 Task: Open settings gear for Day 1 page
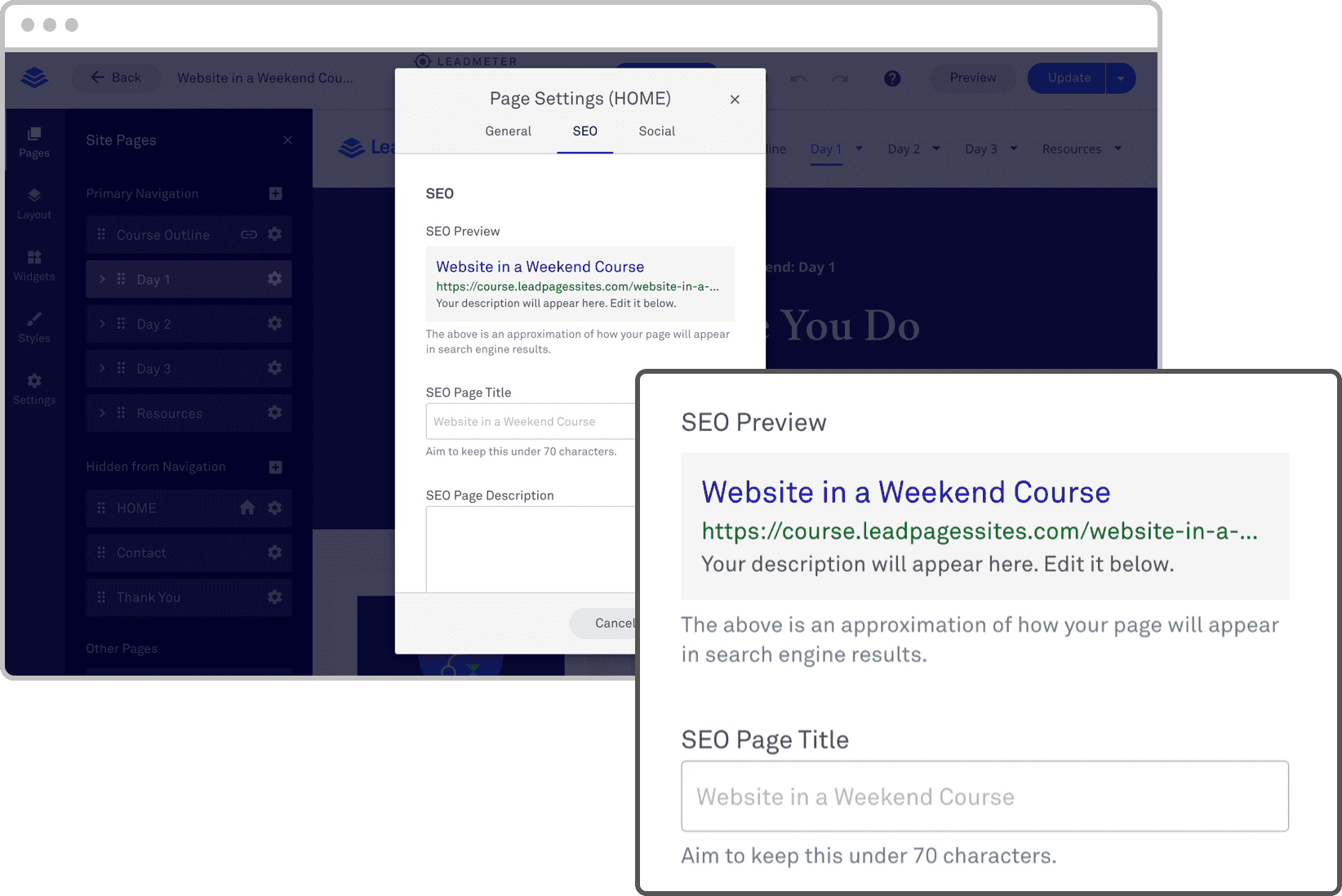point(275,279)
